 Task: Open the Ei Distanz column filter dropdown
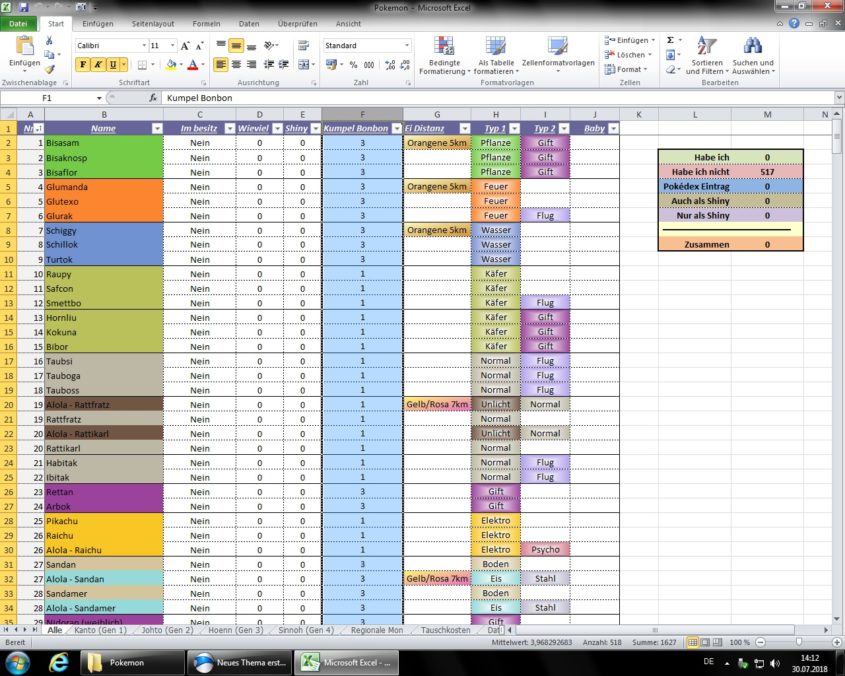(x=465, y=128)
